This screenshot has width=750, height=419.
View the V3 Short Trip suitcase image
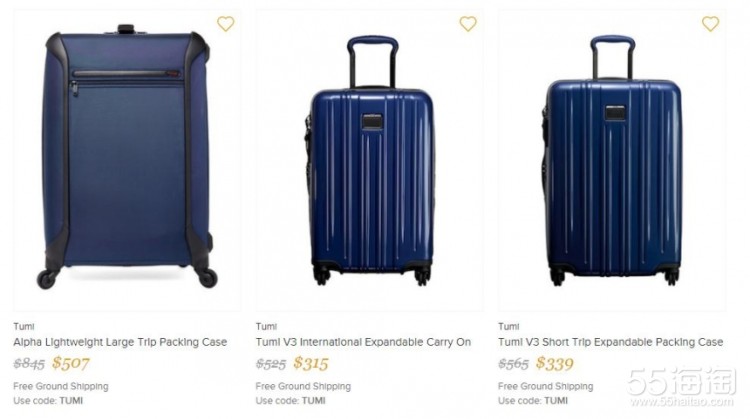(613, 160)
